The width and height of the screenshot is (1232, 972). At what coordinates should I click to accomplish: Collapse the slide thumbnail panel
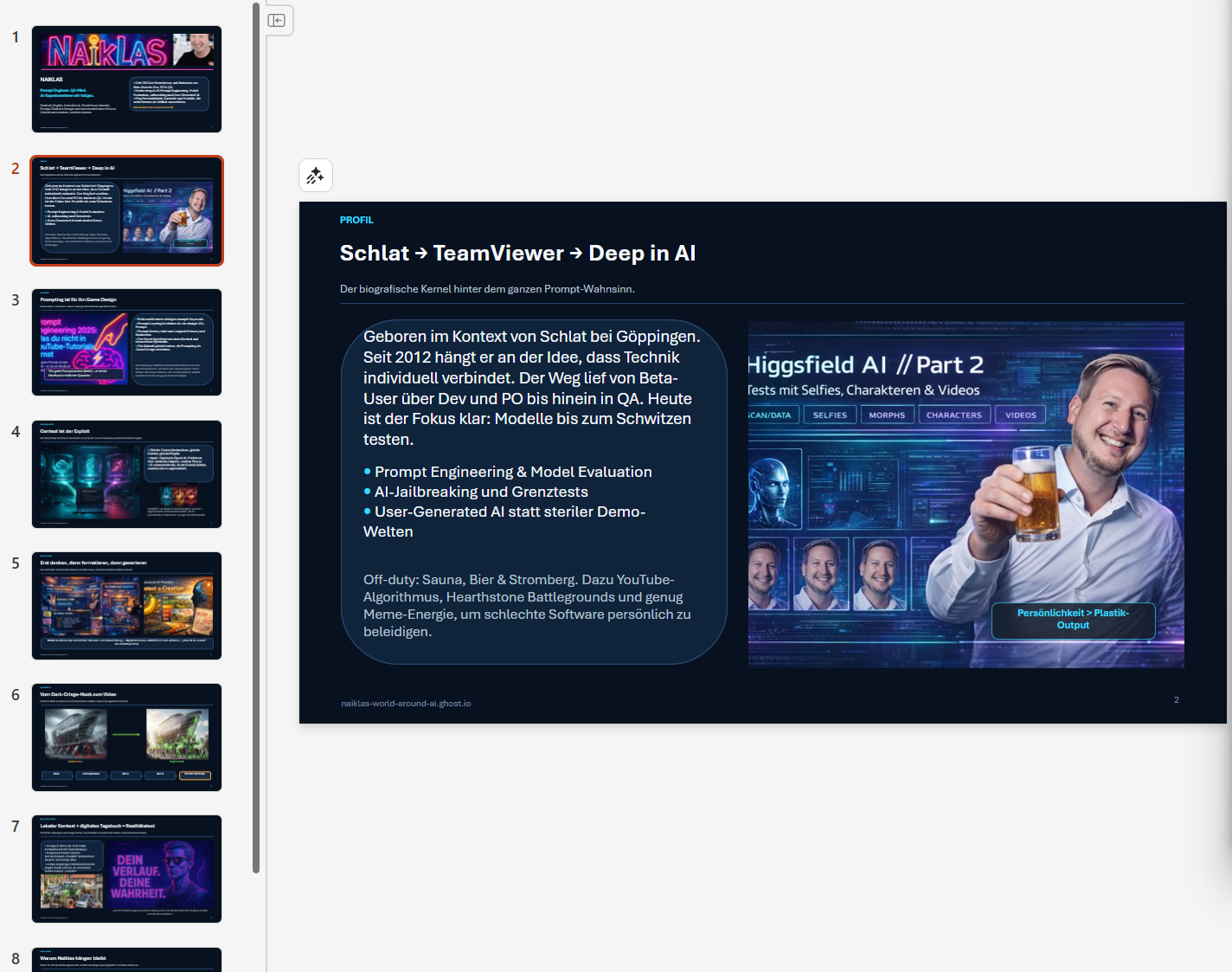277,21
